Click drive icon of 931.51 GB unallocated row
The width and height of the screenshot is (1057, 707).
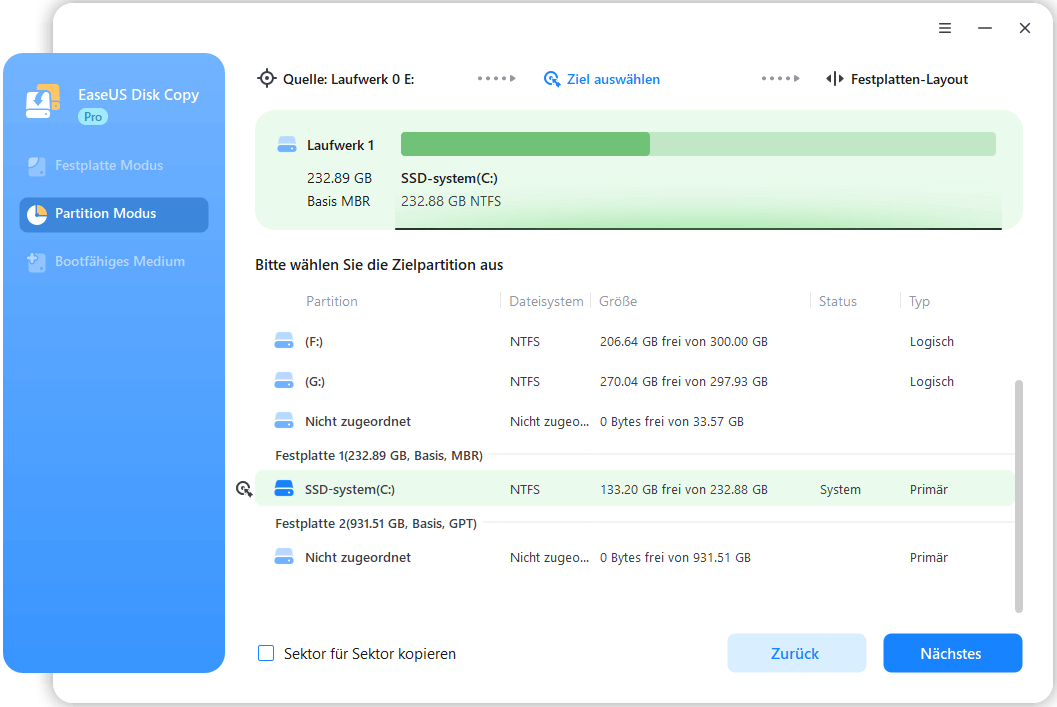point(284,557)
